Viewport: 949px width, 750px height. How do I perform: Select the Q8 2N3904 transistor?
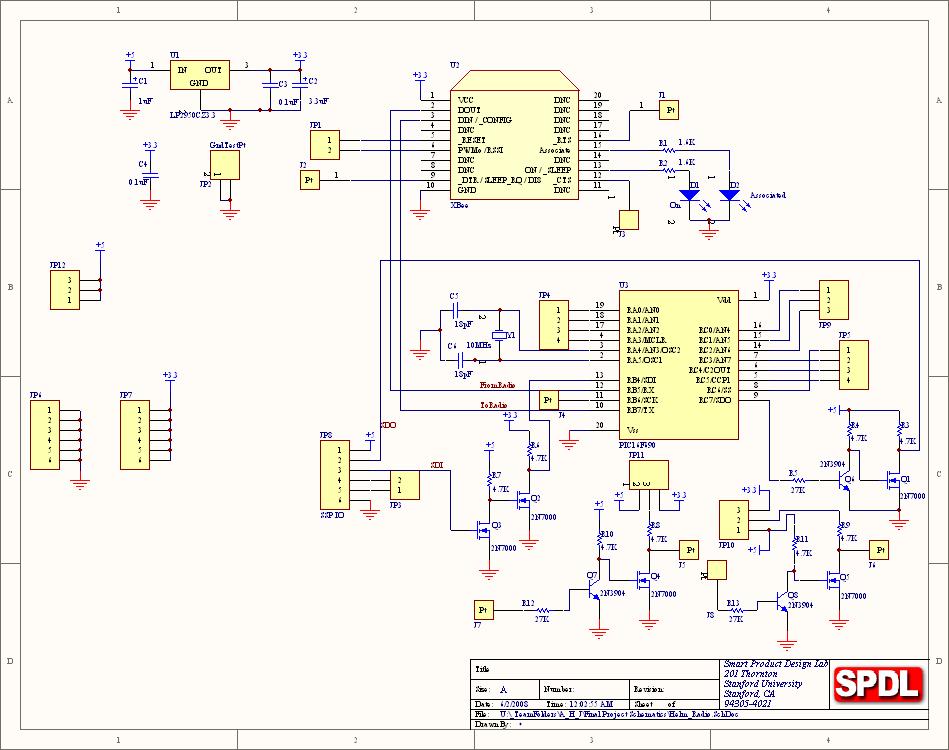tap(781, 603)
